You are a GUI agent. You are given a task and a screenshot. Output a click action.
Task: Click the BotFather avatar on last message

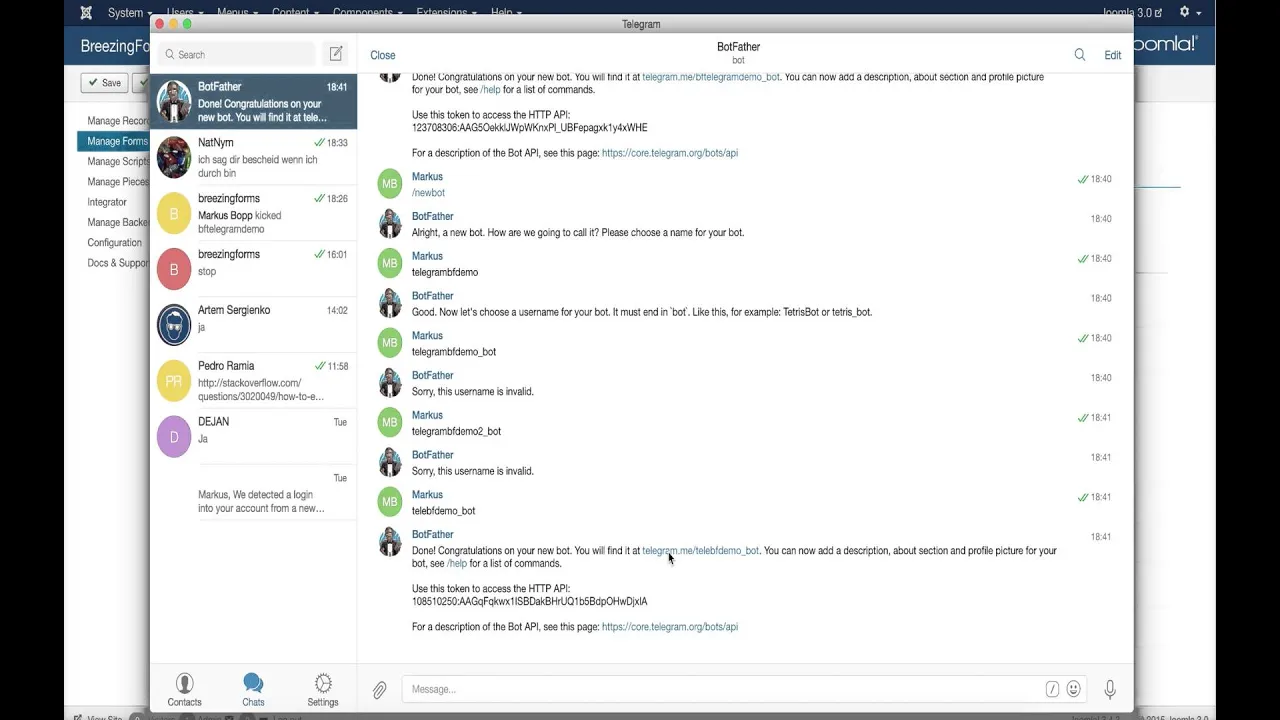tap(390, 541)
